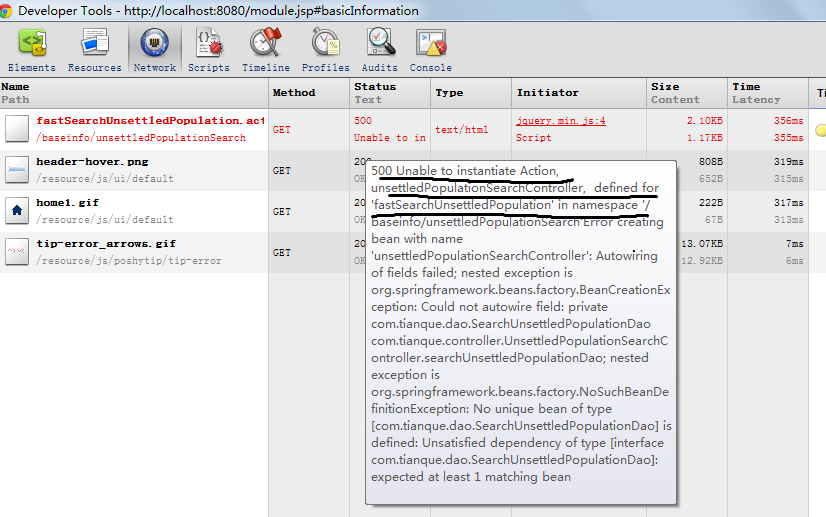Click GET method of header-hover.png row

tap(282, 171)
